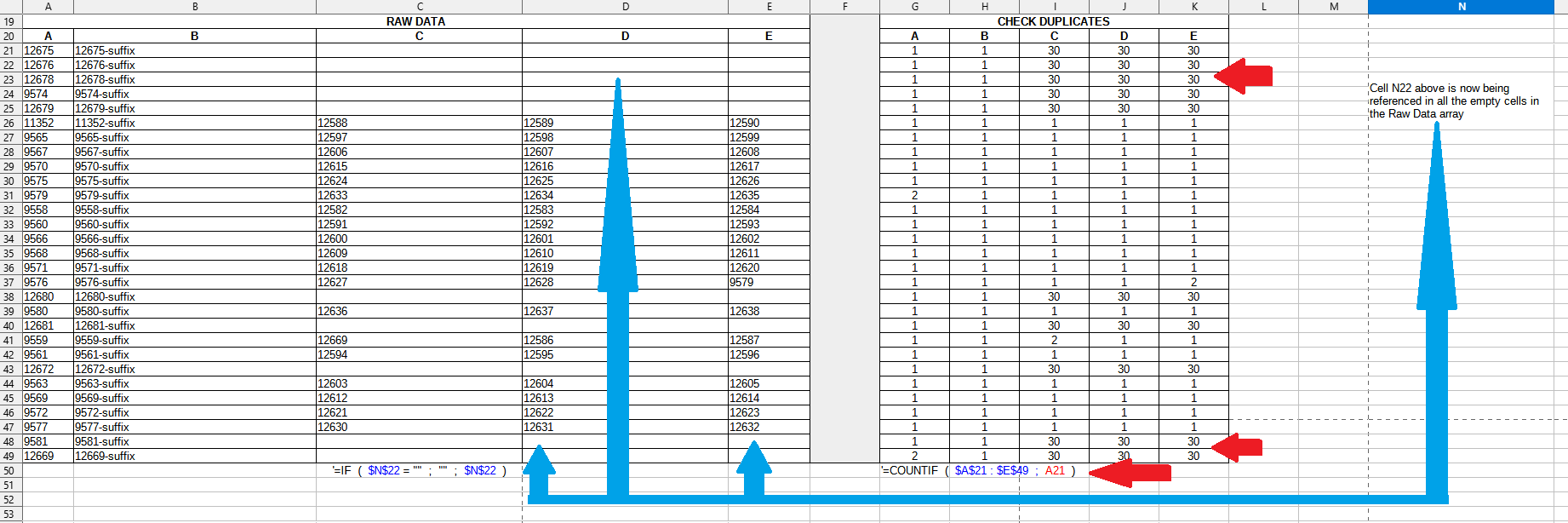
Task: Select the cell with value 12590
Action: pyautogui.click(x=769, y=123)
